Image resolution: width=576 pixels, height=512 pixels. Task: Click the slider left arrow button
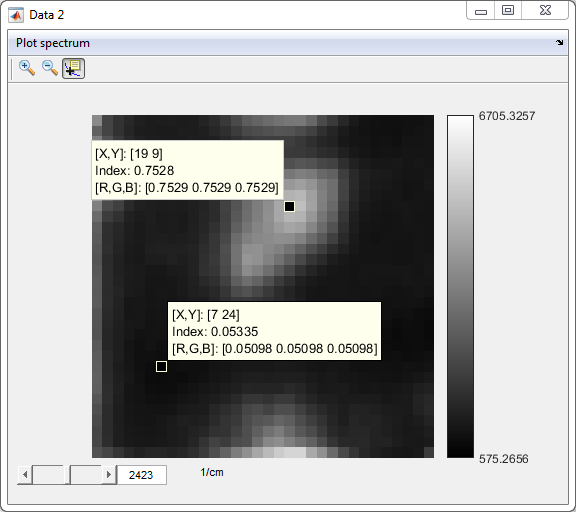pyautogui.click(x=25, y=475)
